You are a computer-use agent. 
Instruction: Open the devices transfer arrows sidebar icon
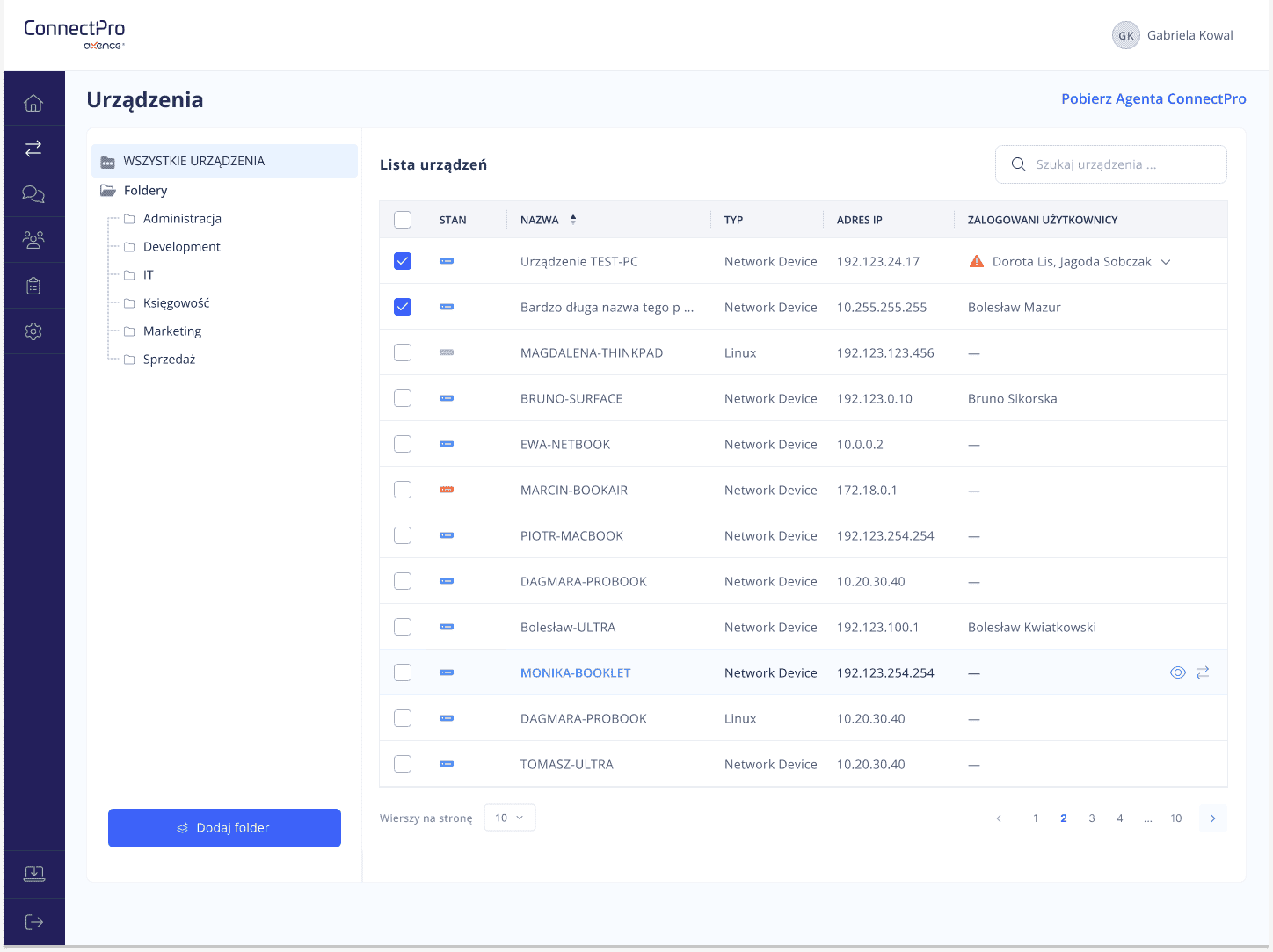pos(33,149)
